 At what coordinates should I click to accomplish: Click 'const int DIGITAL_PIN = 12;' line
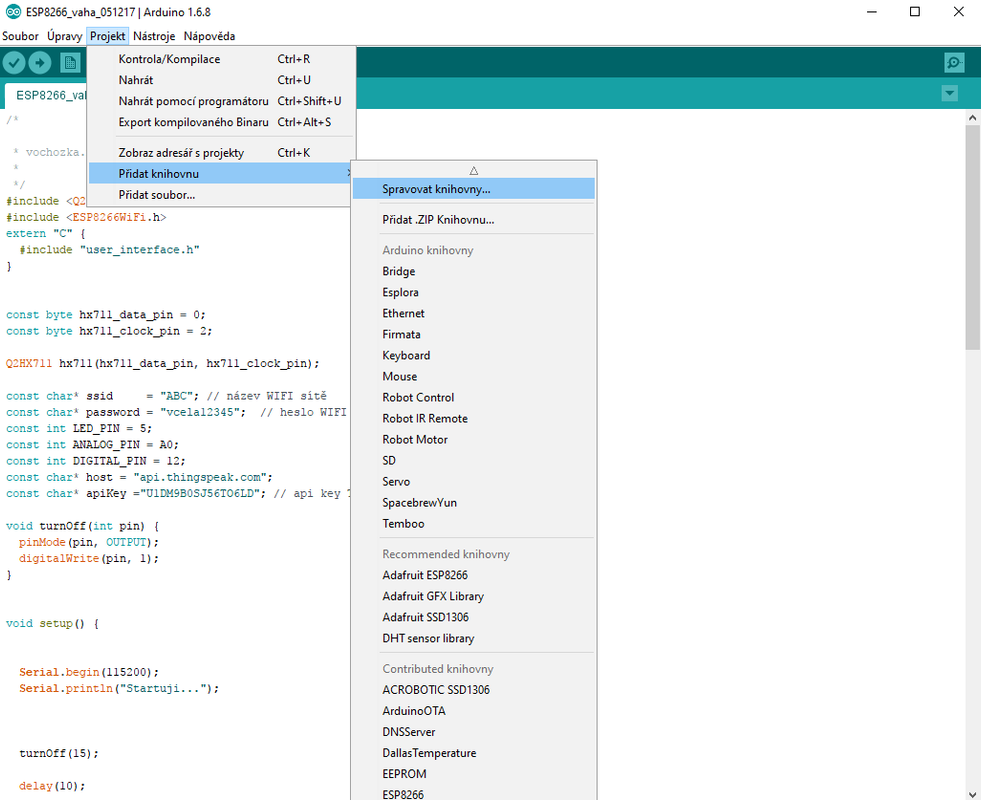pyautogui.click(x=96, y=461)
